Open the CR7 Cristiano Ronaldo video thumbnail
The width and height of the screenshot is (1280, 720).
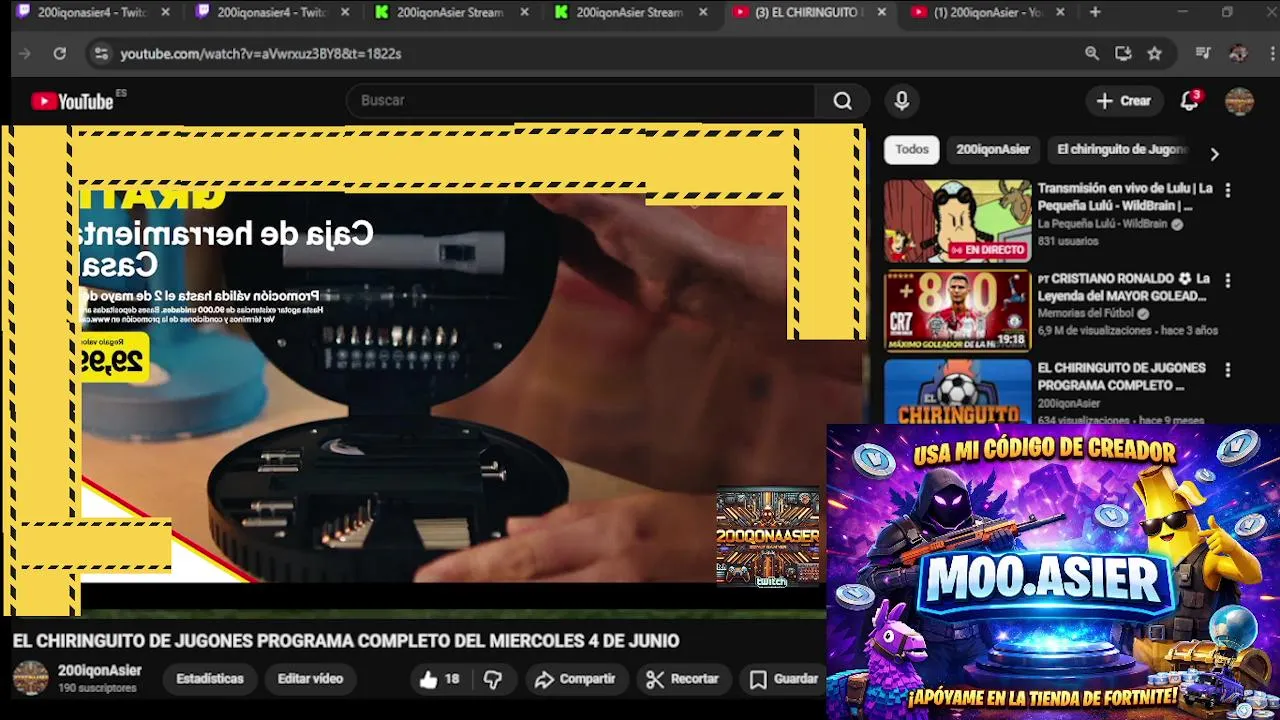coord(957,312)
